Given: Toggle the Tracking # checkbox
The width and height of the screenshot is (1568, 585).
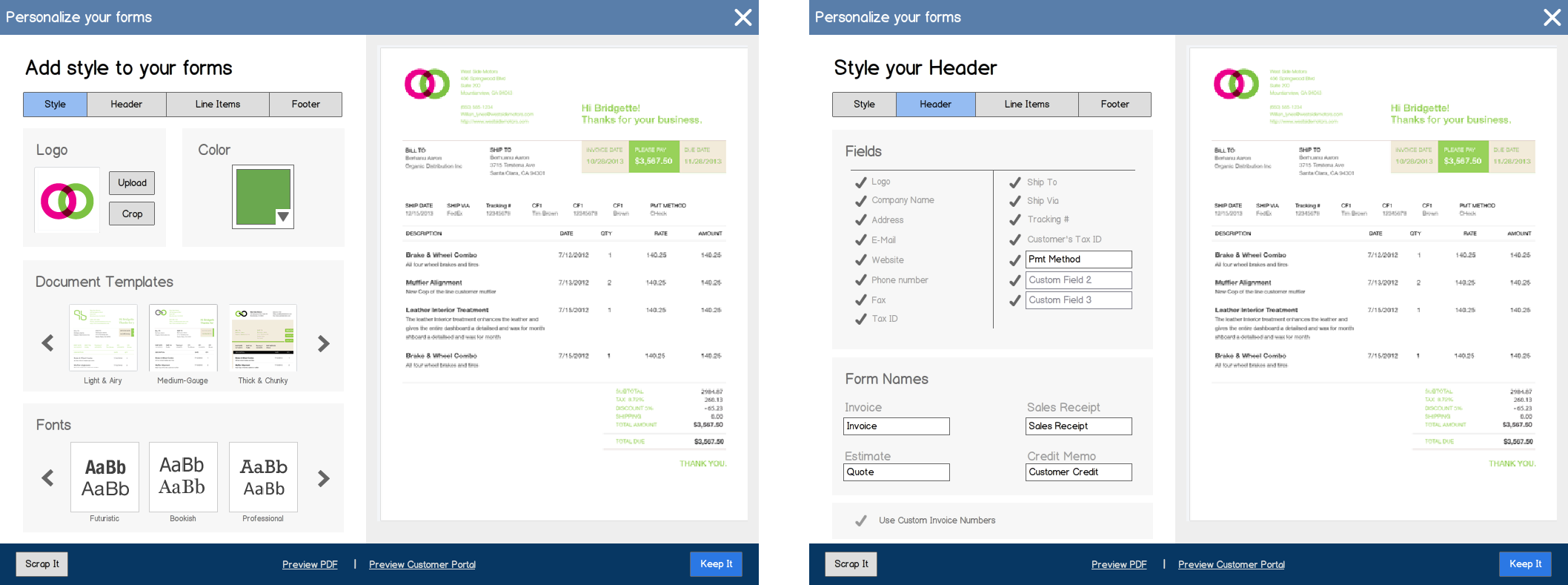Looking at the screenshot, I should [x=1015, y=219].
